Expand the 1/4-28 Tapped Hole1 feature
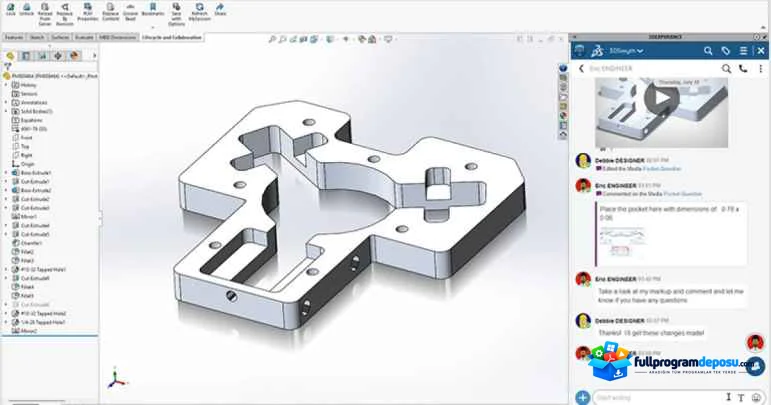This screenshot has height=405, width=771. (x=6, y=322)
